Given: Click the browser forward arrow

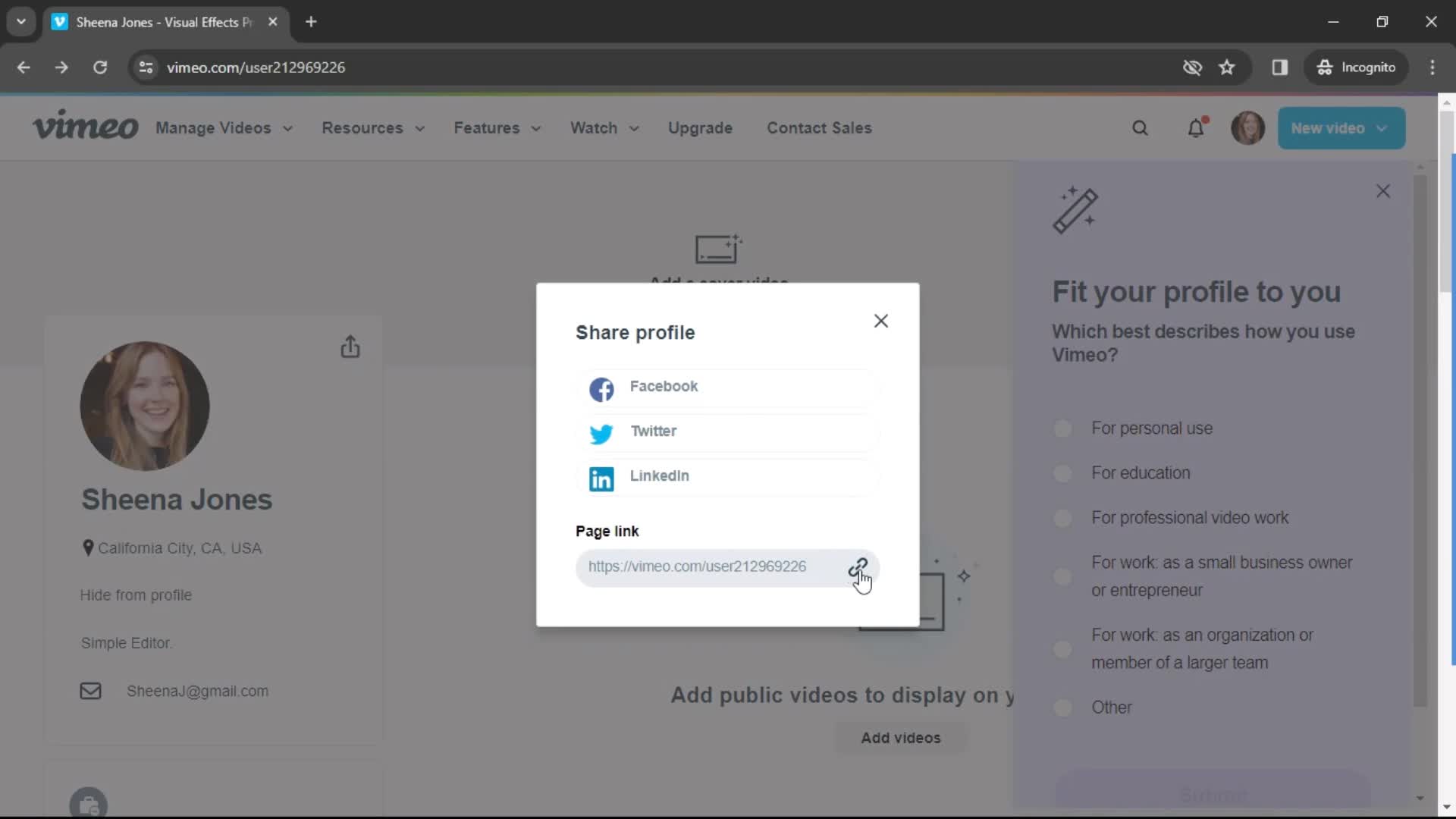Looking at the screenshot, I should (61, 67).
